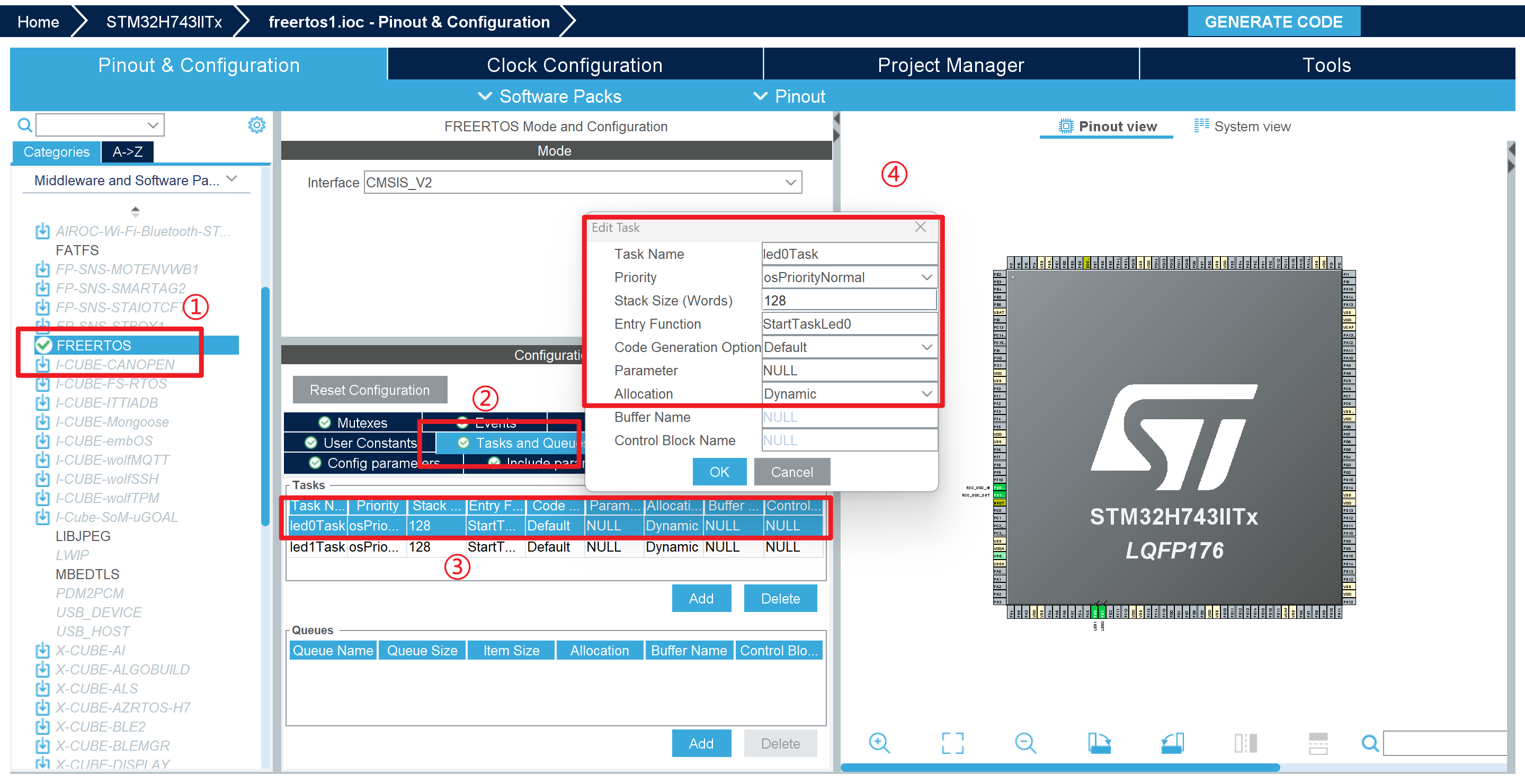This screenshot has height=784, width=1525.
Task: Click the download icon beside I-CUBE-ITTIADB
Action: (x=42, y=402)
